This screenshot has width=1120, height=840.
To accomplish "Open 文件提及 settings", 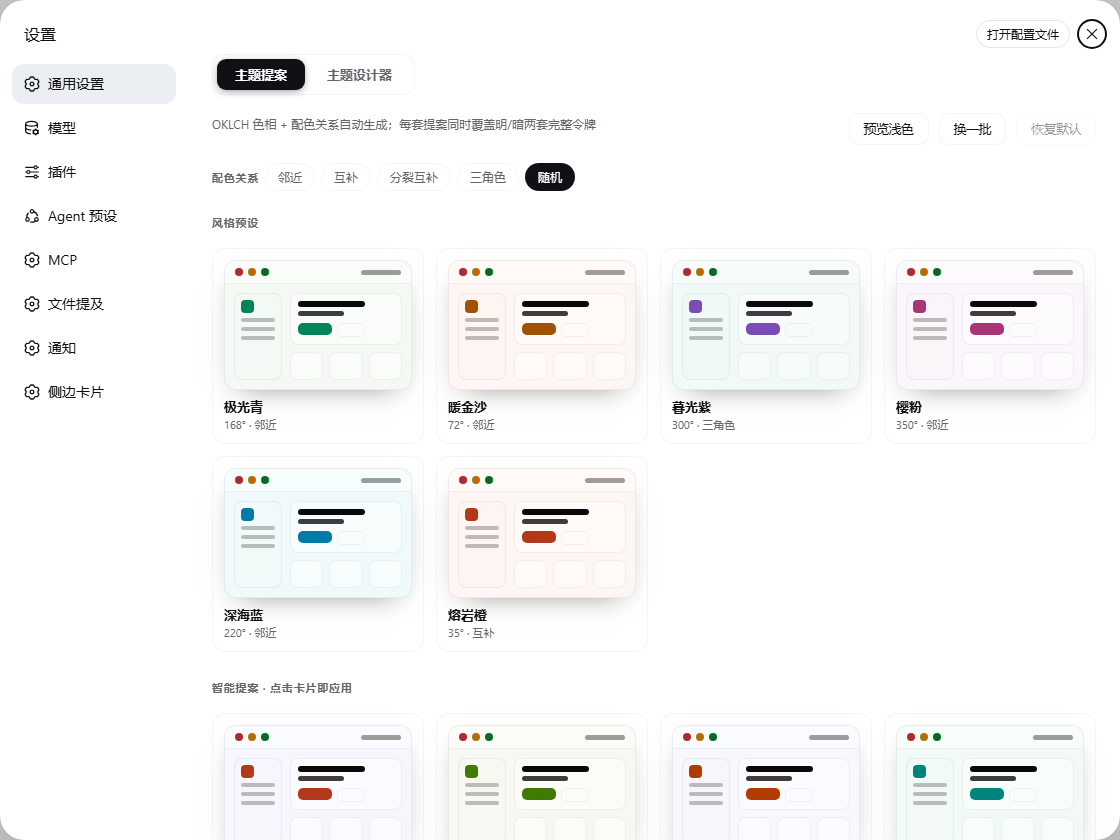I will pos(94,304).
